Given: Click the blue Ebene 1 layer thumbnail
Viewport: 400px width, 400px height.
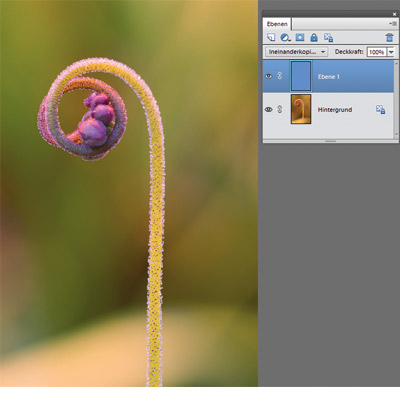Looking at the screenshot, I should pos(301,76).
